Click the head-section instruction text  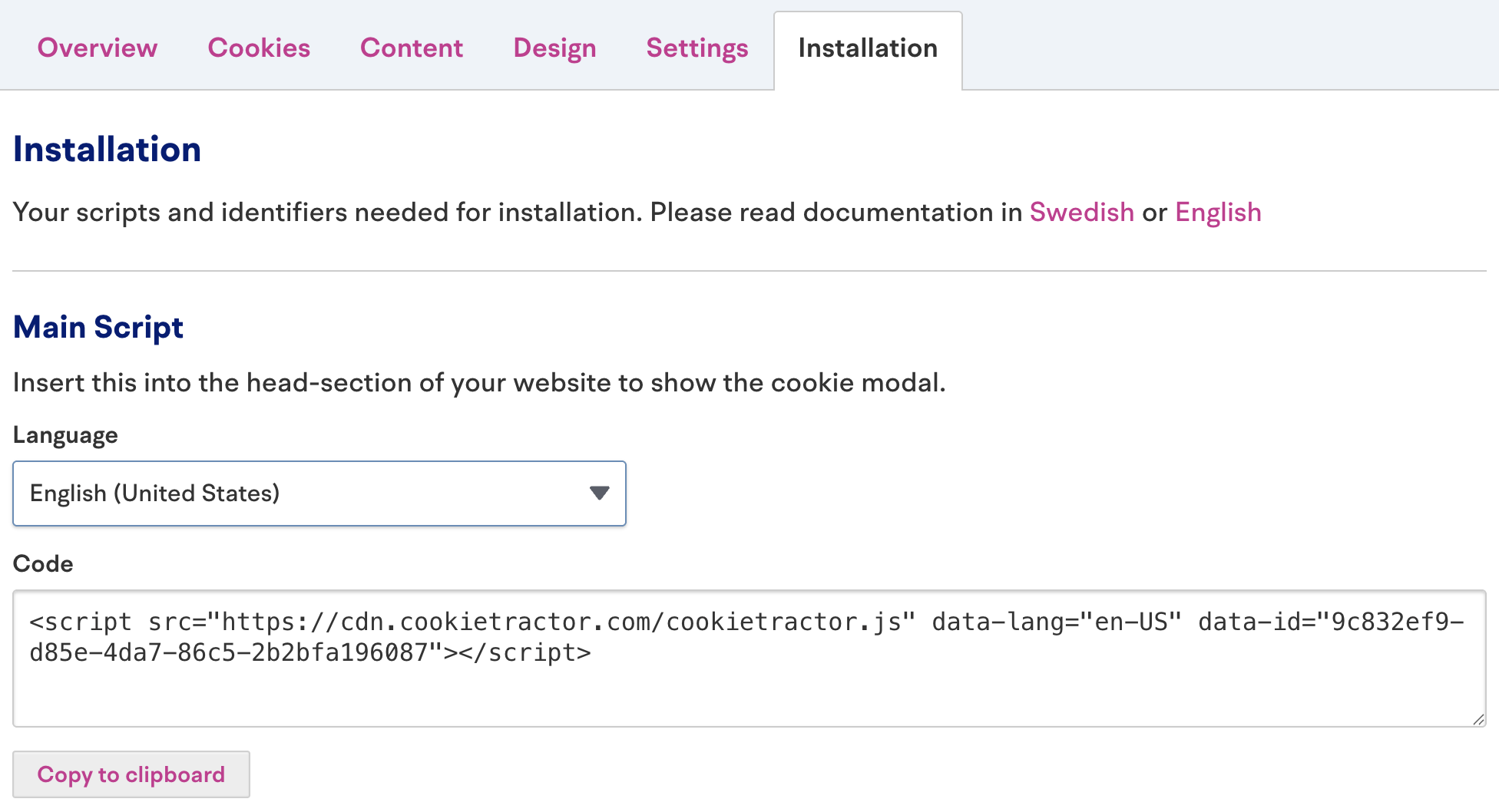tap(479, 382)
